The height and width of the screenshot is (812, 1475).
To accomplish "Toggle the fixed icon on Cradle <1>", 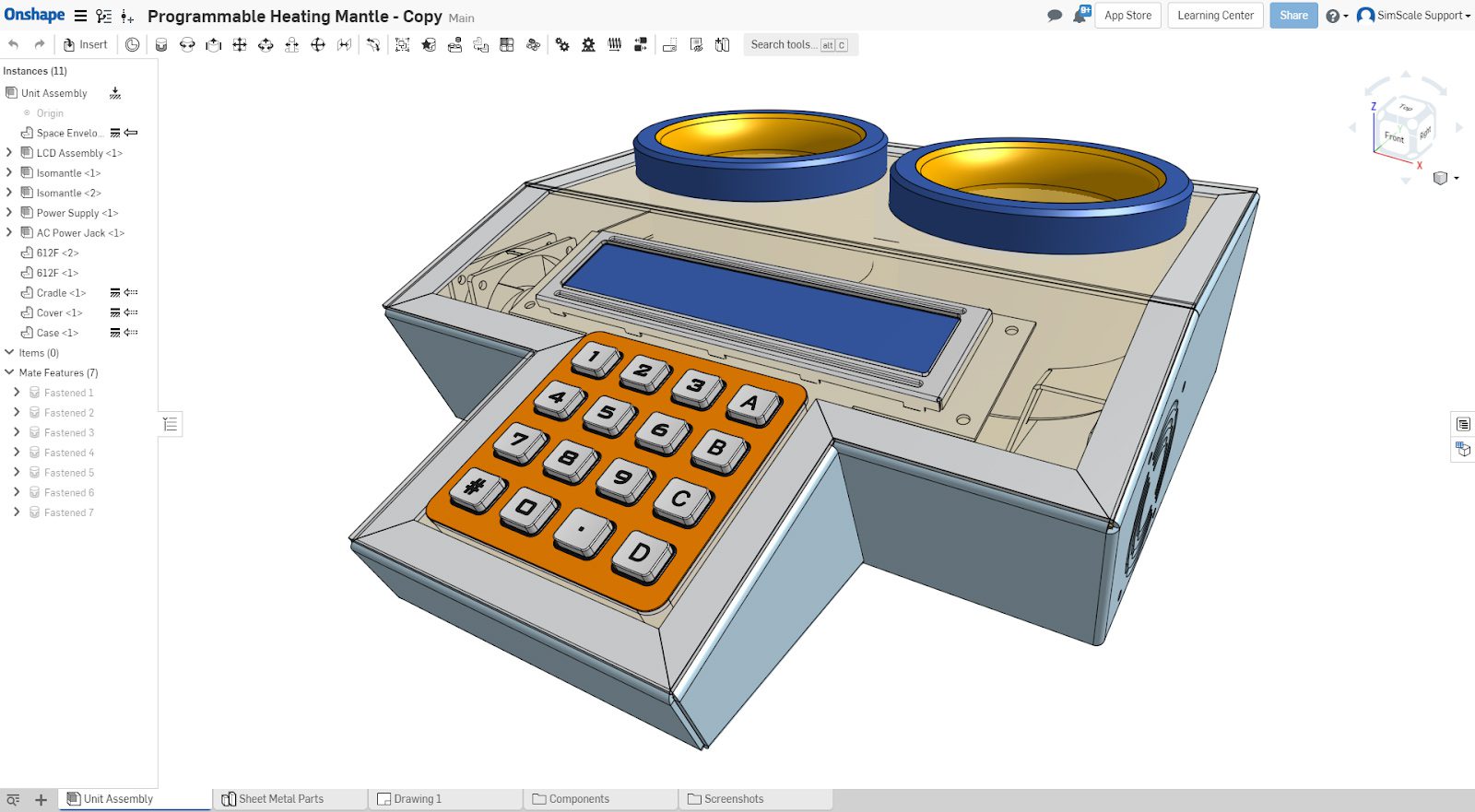I will pyautogui.click(x=115, y=293).
